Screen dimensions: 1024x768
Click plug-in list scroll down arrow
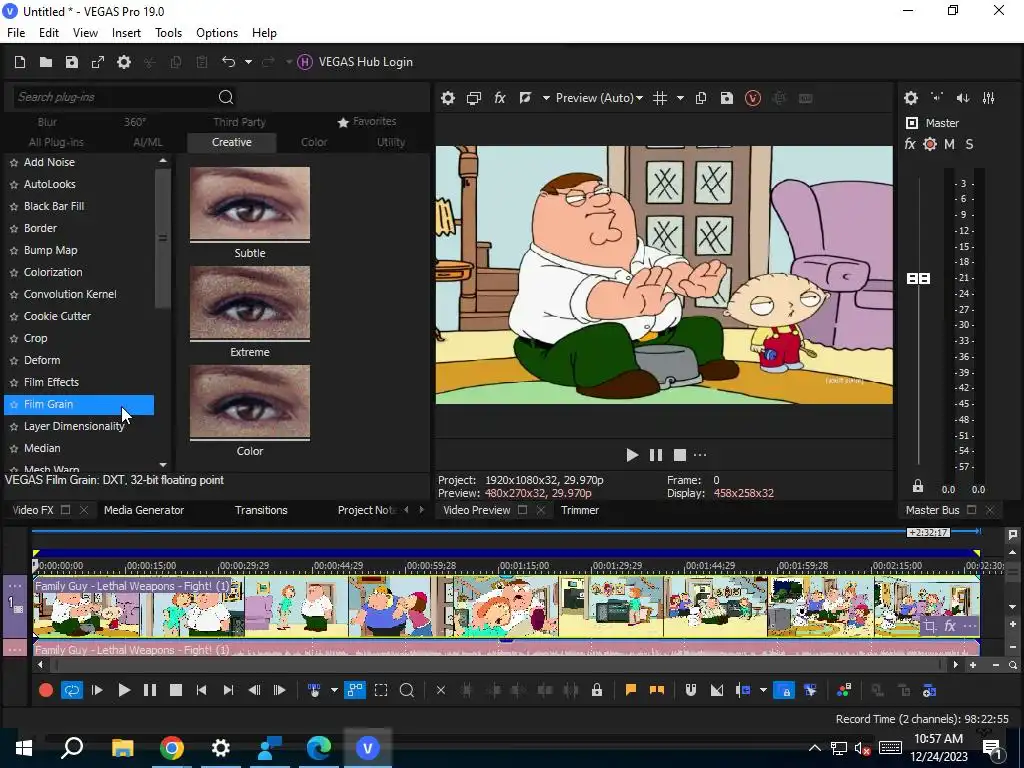[x=163, y=465]
